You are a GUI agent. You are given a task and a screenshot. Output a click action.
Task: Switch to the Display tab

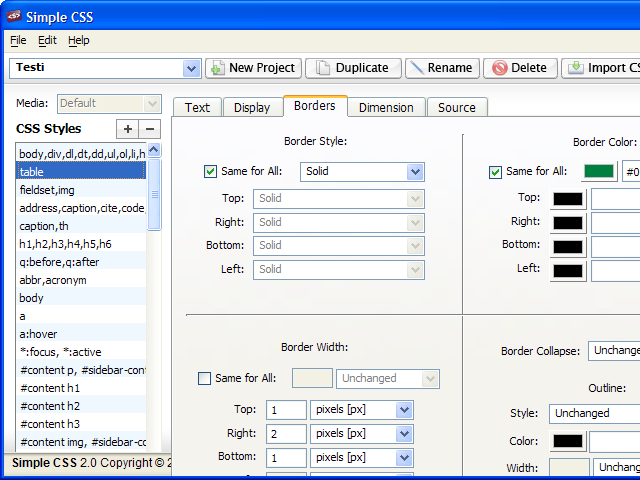point(252,107)
